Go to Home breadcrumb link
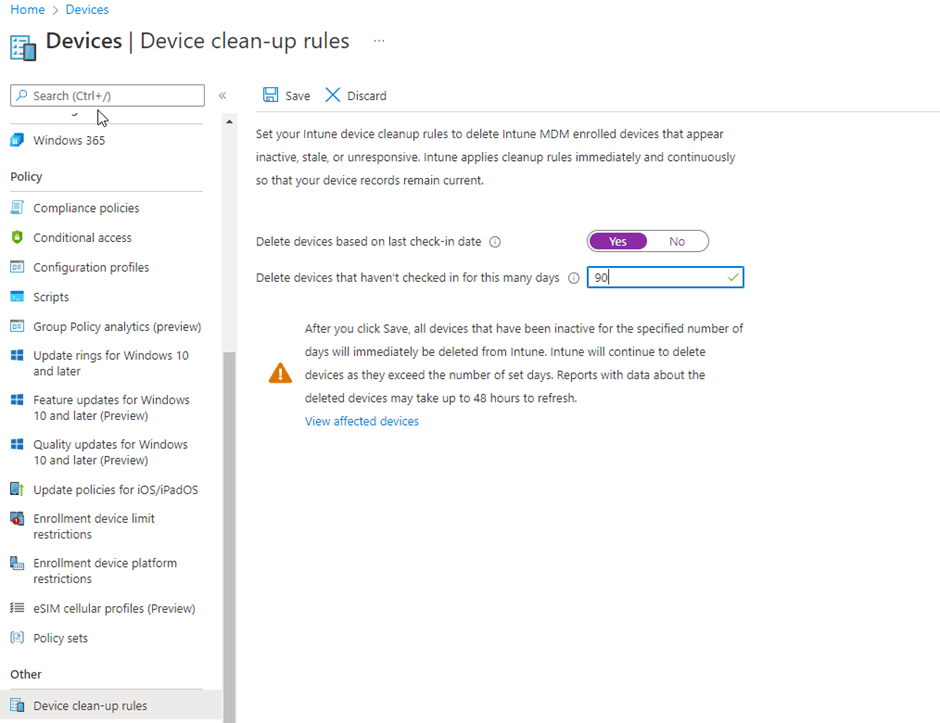Screen dimensions: 940x723 [x=27, y=9]
